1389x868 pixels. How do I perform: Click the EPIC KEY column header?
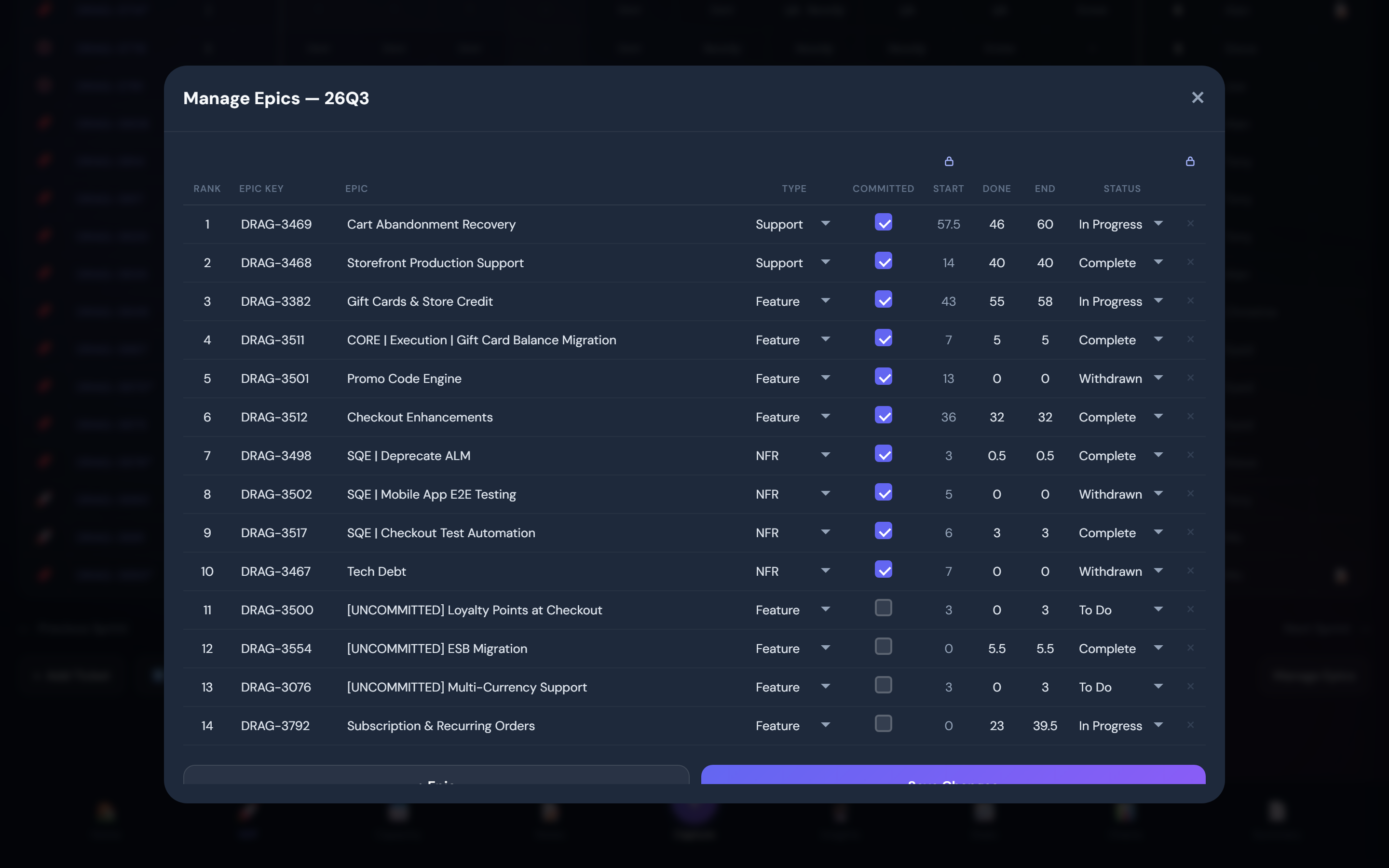(261, 189)
